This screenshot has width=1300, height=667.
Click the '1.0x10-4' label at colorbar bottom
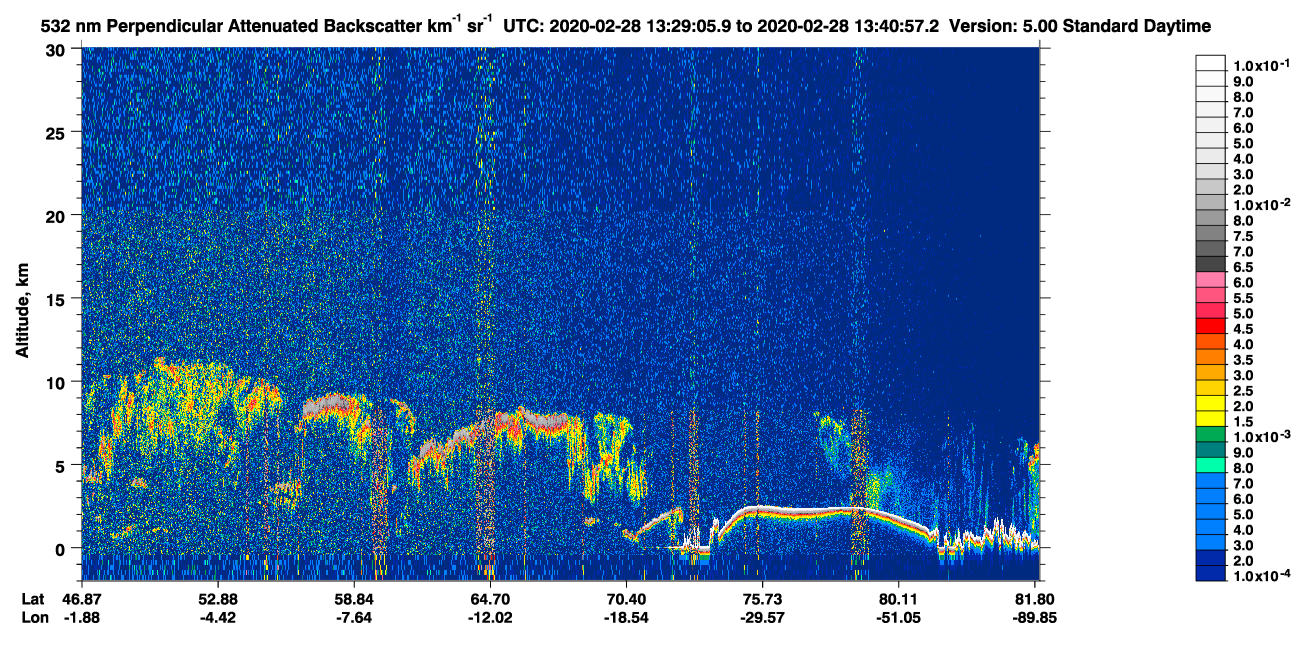(x=1261, y=576)
